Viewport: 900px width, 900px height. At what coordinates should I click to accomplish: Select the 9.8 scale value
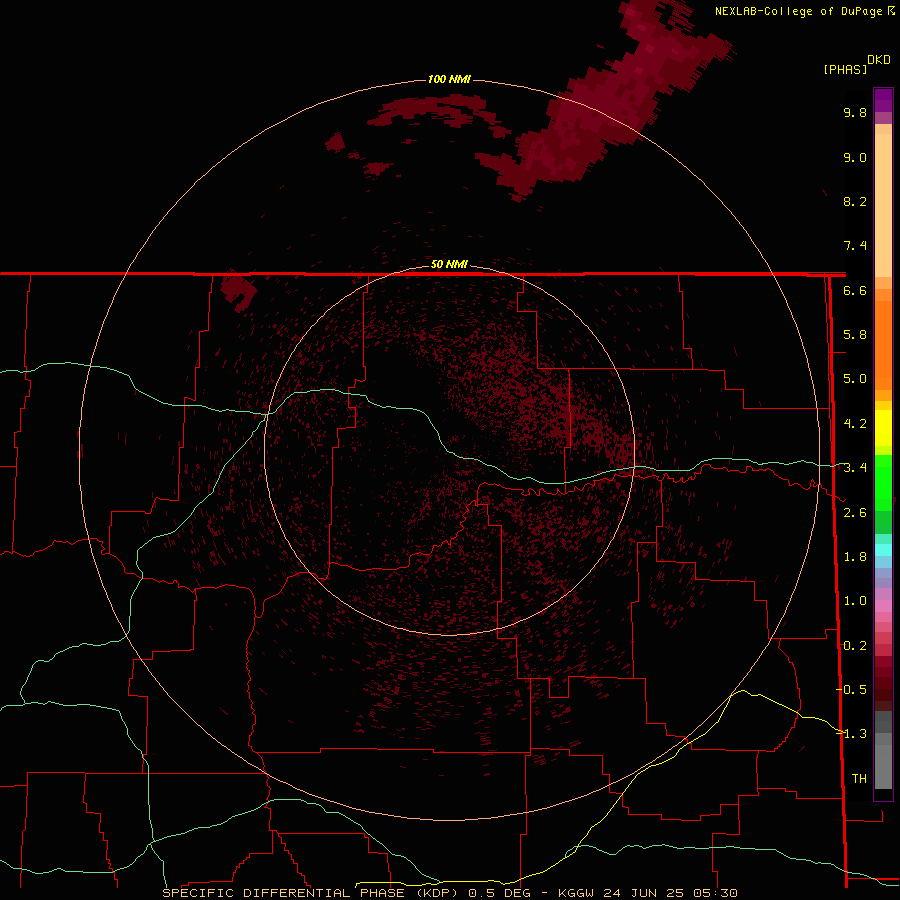coord(855,112)
